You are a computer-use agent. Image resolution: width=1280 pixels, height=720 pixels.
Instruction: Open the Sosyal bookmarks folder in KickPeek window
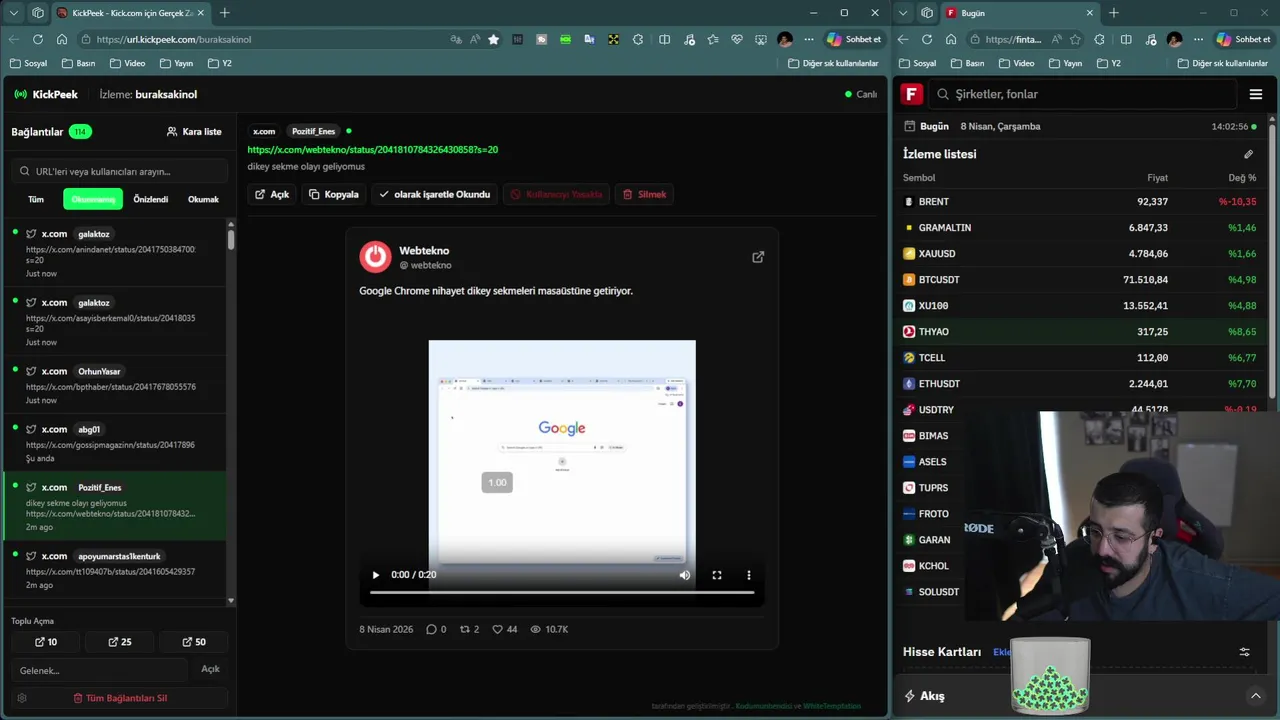[28, 63]
